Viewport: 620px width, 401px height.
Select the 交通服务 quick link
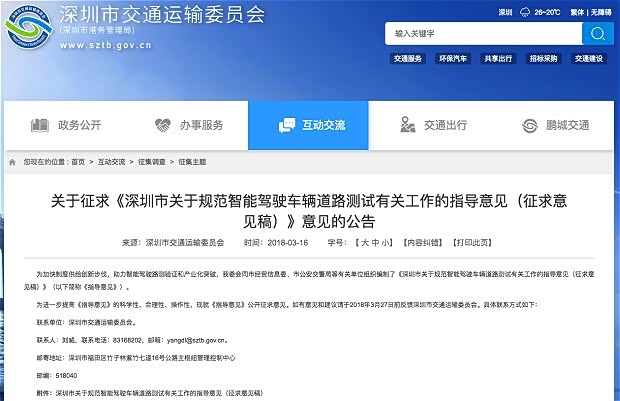(408, 59)
